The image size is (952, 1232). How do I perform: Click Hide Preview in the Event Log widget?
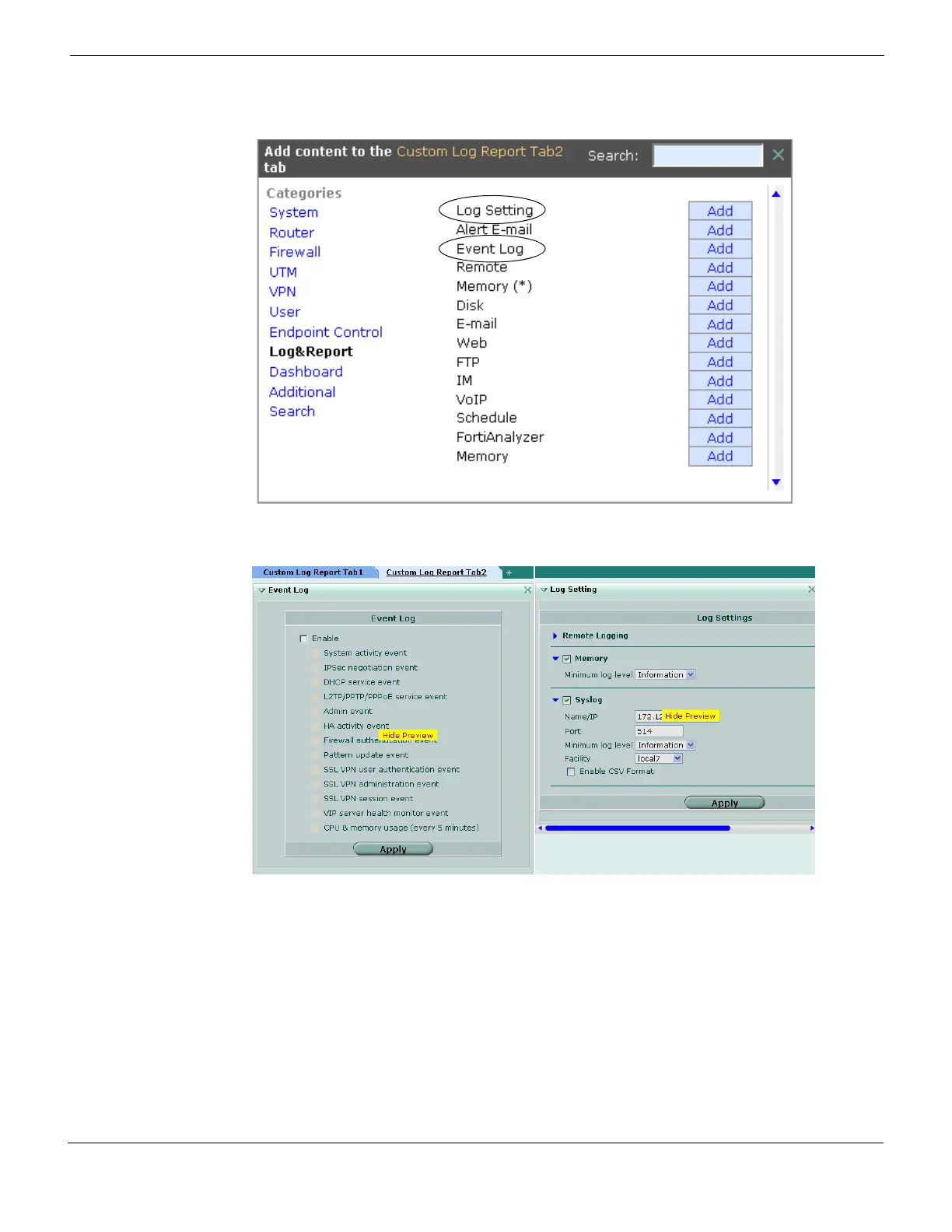point(408,735)
